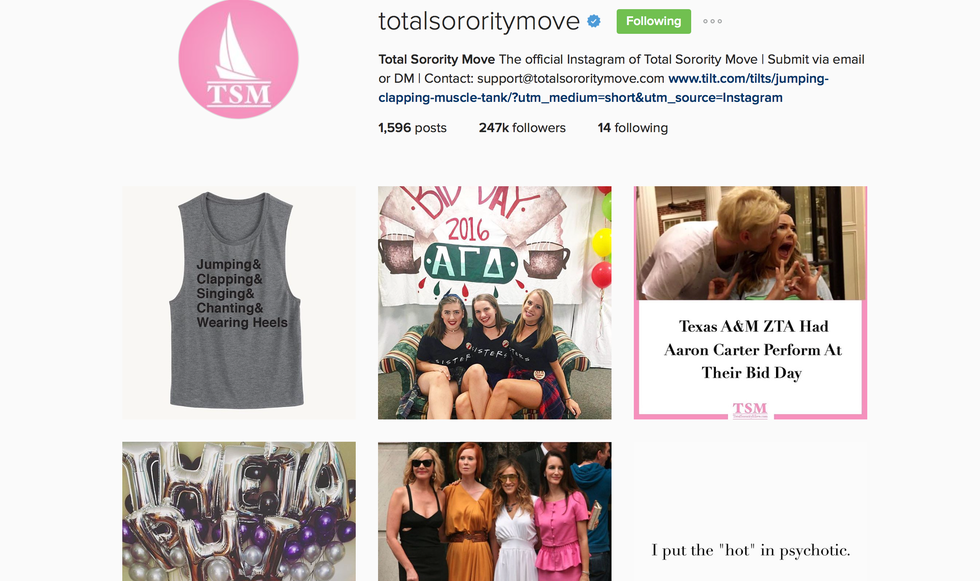Click the Aaron Carter kiss photo area

pyautogui.click(x=750, y=243)
